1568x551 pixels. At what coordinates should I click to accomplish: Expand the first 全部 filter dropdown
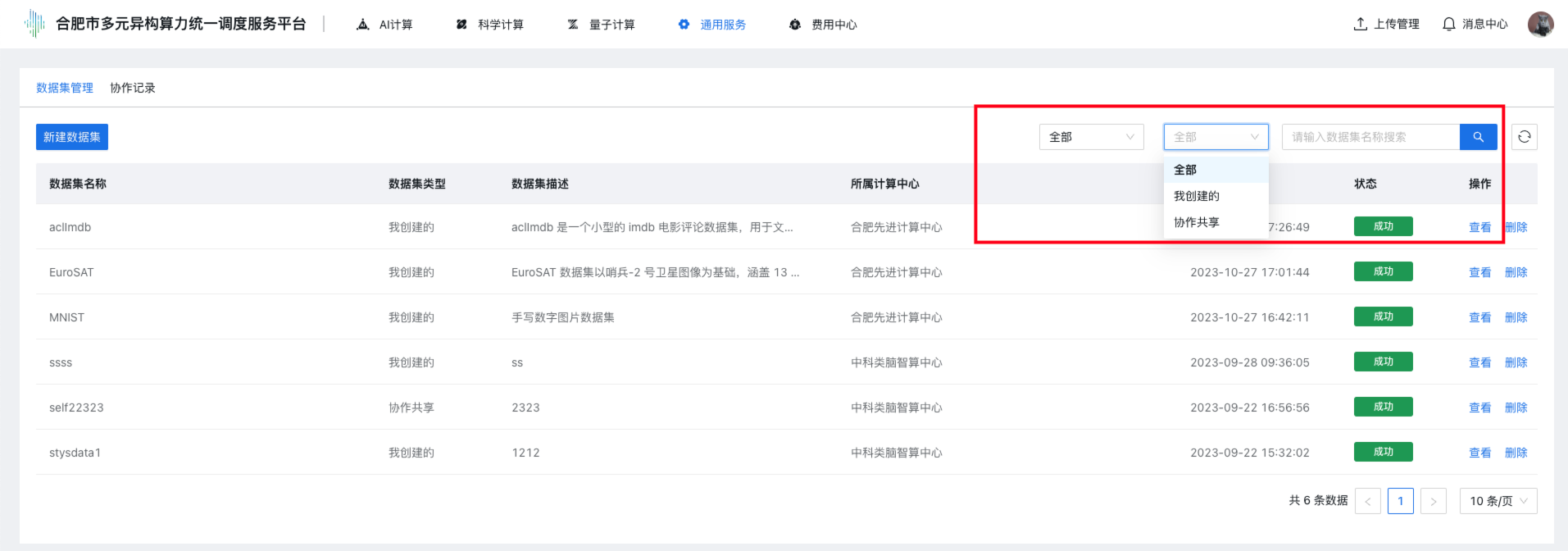pos(1091,137)
